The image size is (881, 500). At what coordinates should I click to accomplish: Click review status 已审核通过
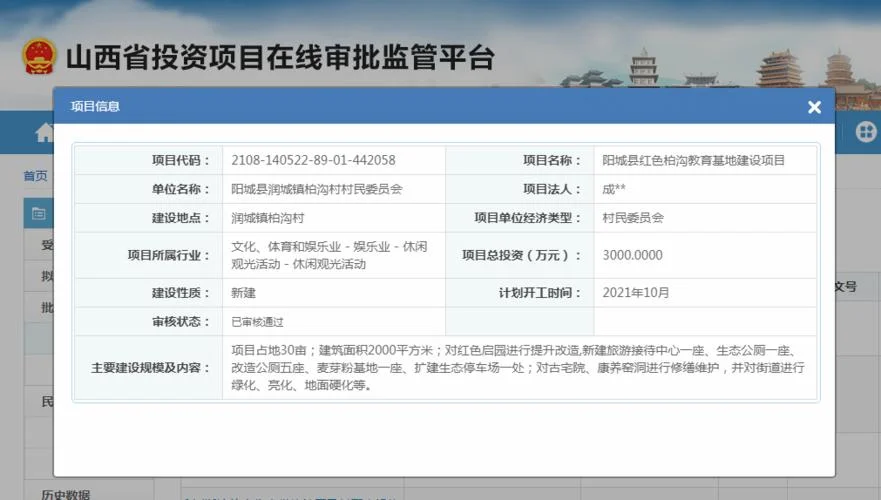(x=257, y=322)
